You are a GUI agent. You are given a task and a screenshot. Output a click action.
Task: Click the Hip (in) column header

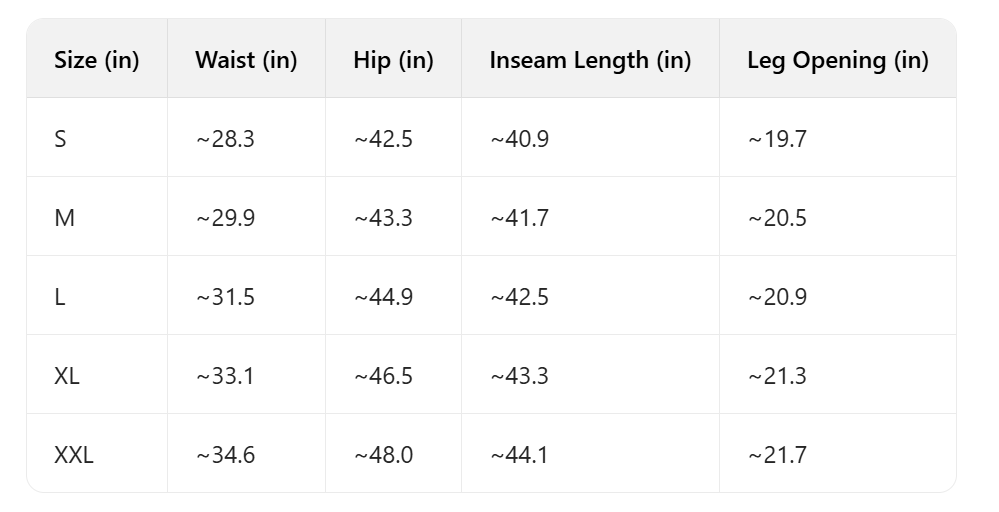pyautogui.click(x=393, y=60)
